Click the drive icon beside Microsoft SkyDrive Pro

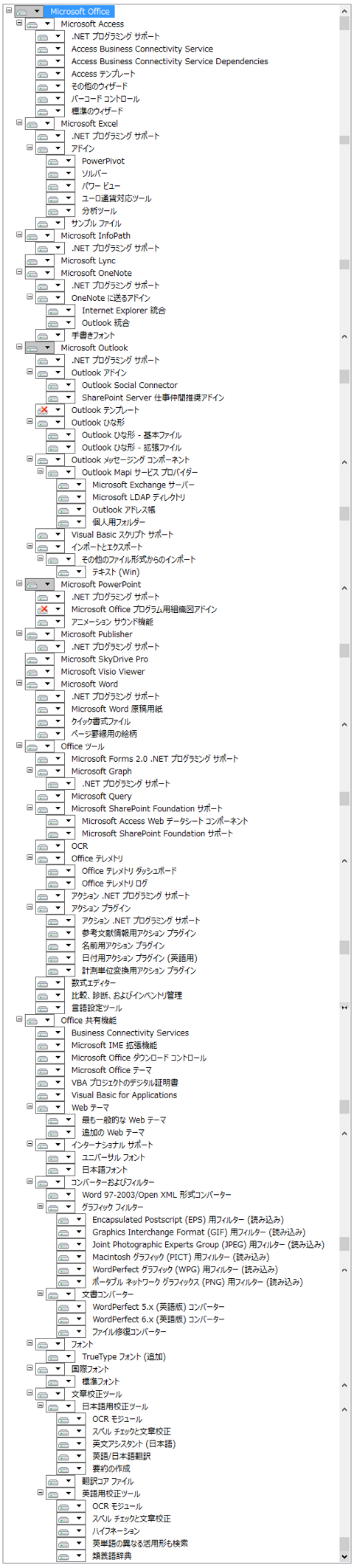tap(32, 659)
